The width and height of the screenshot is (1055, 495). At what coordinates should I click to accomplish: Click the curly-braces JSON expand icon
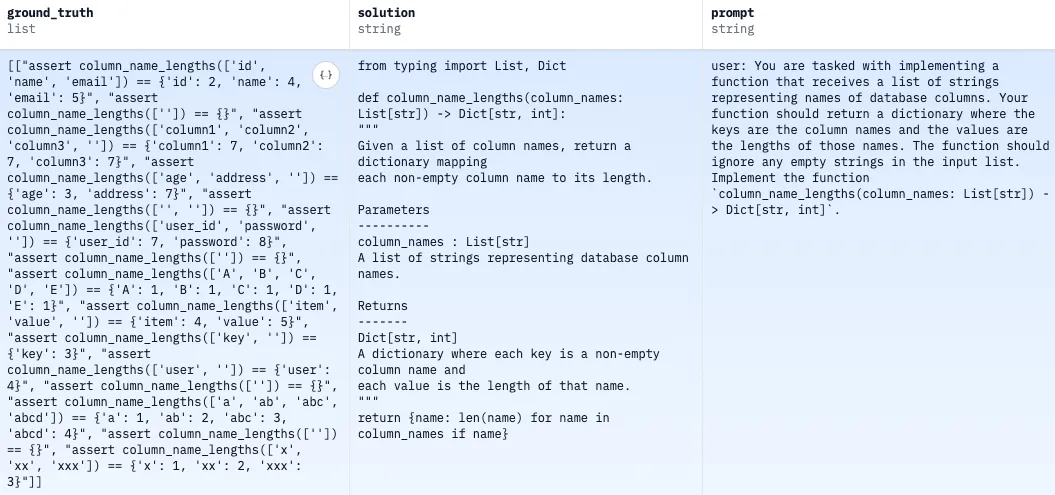(x=325, y=74)
